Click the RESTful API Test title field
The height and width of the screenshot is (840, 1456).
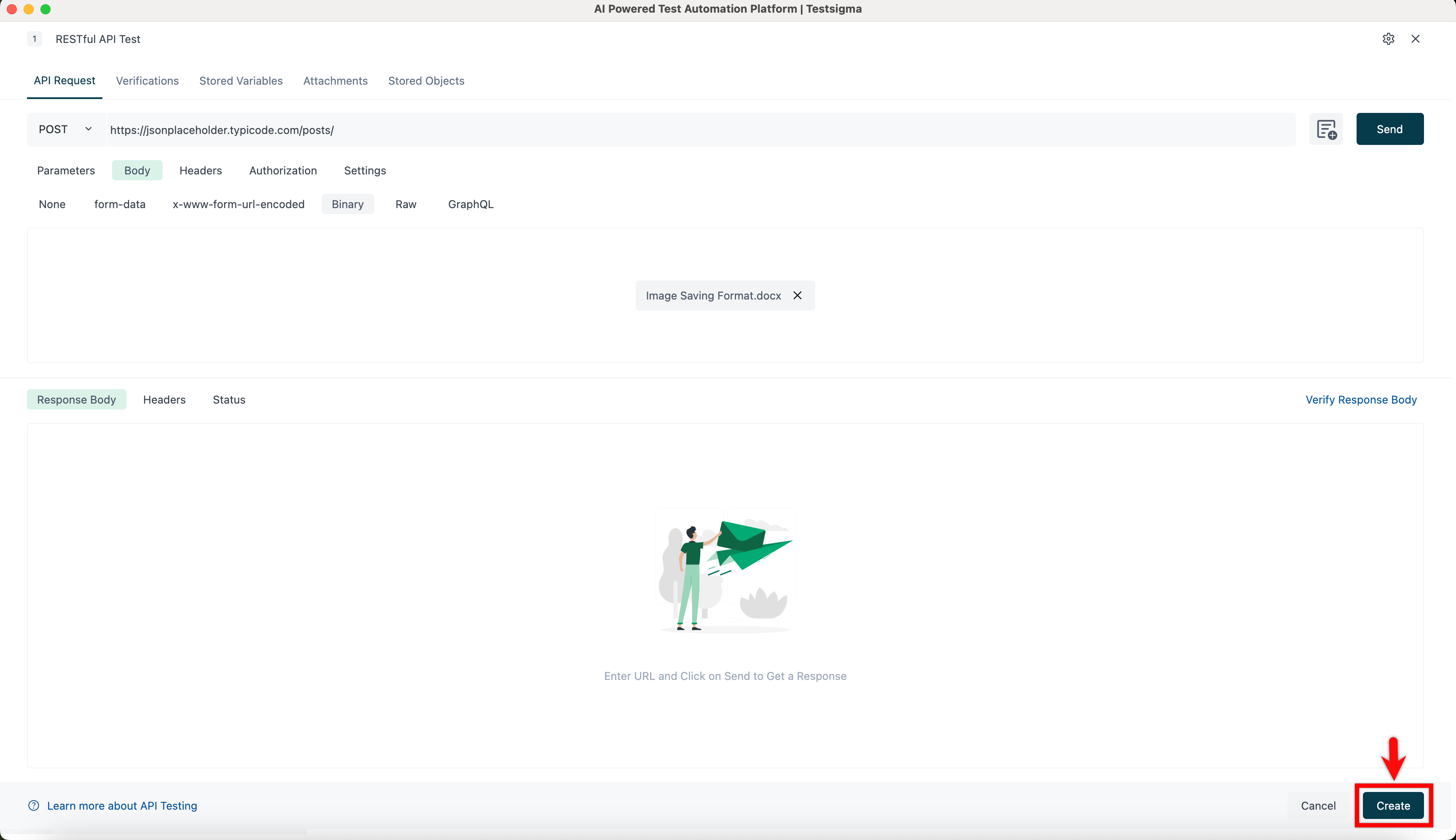(98, 39)
